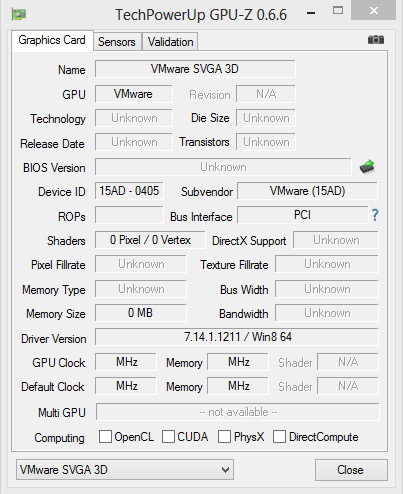Click the Multi GPU not available field
This screenshot has width=403, height=494.
pos(238,412)
